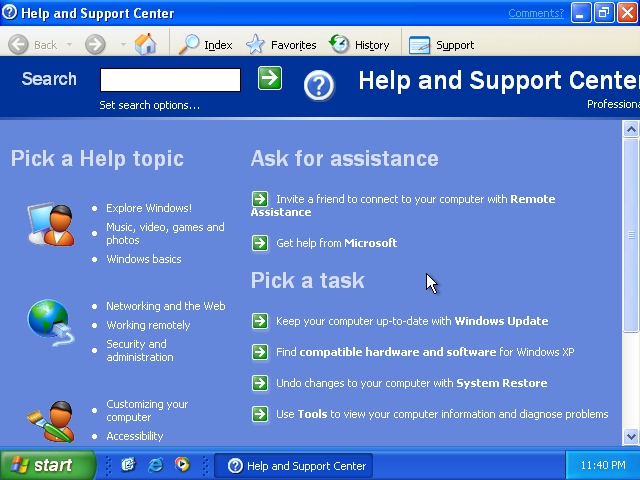This screenshot has height=480, width=640.
Task: Click the title bar help icon
Action: coord(9,13)
